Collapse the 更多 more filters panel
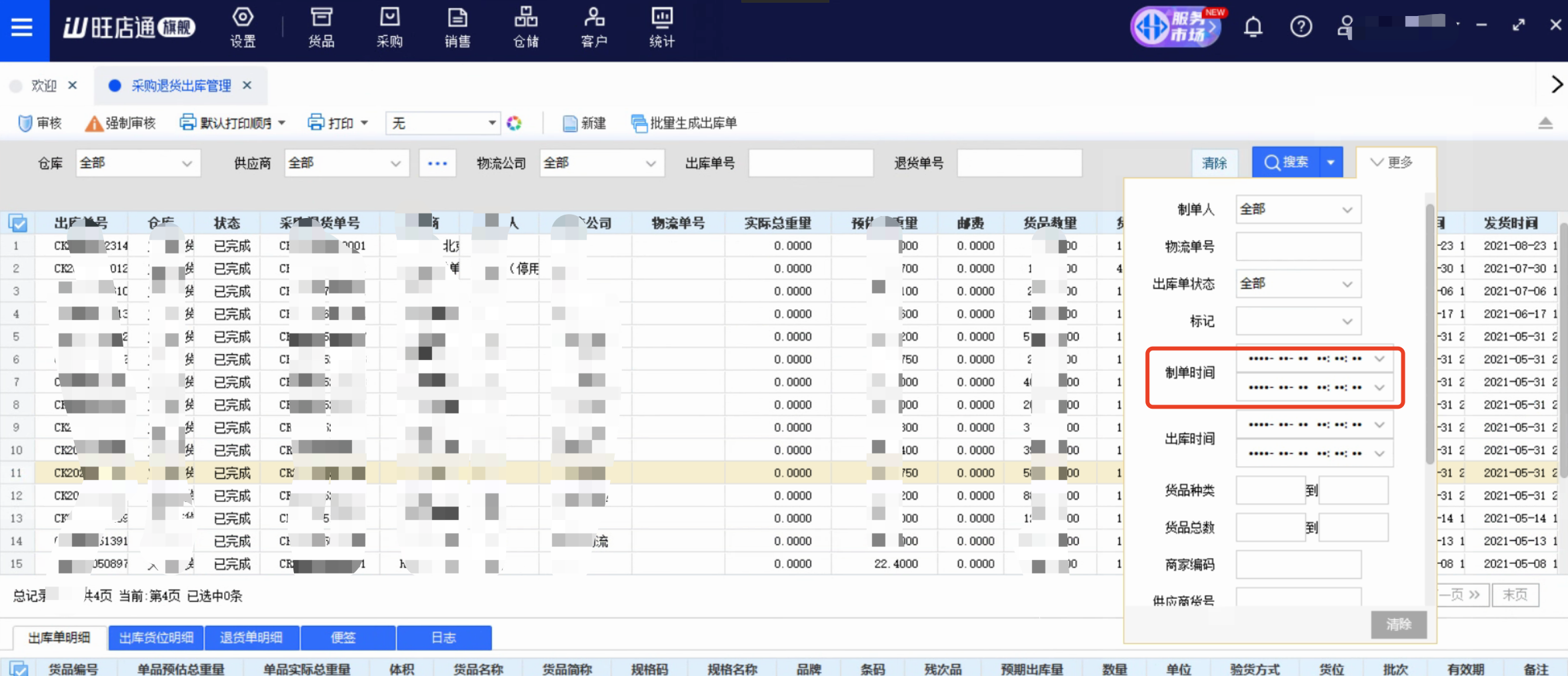The image size is (1568, 676). point(1391,163)
